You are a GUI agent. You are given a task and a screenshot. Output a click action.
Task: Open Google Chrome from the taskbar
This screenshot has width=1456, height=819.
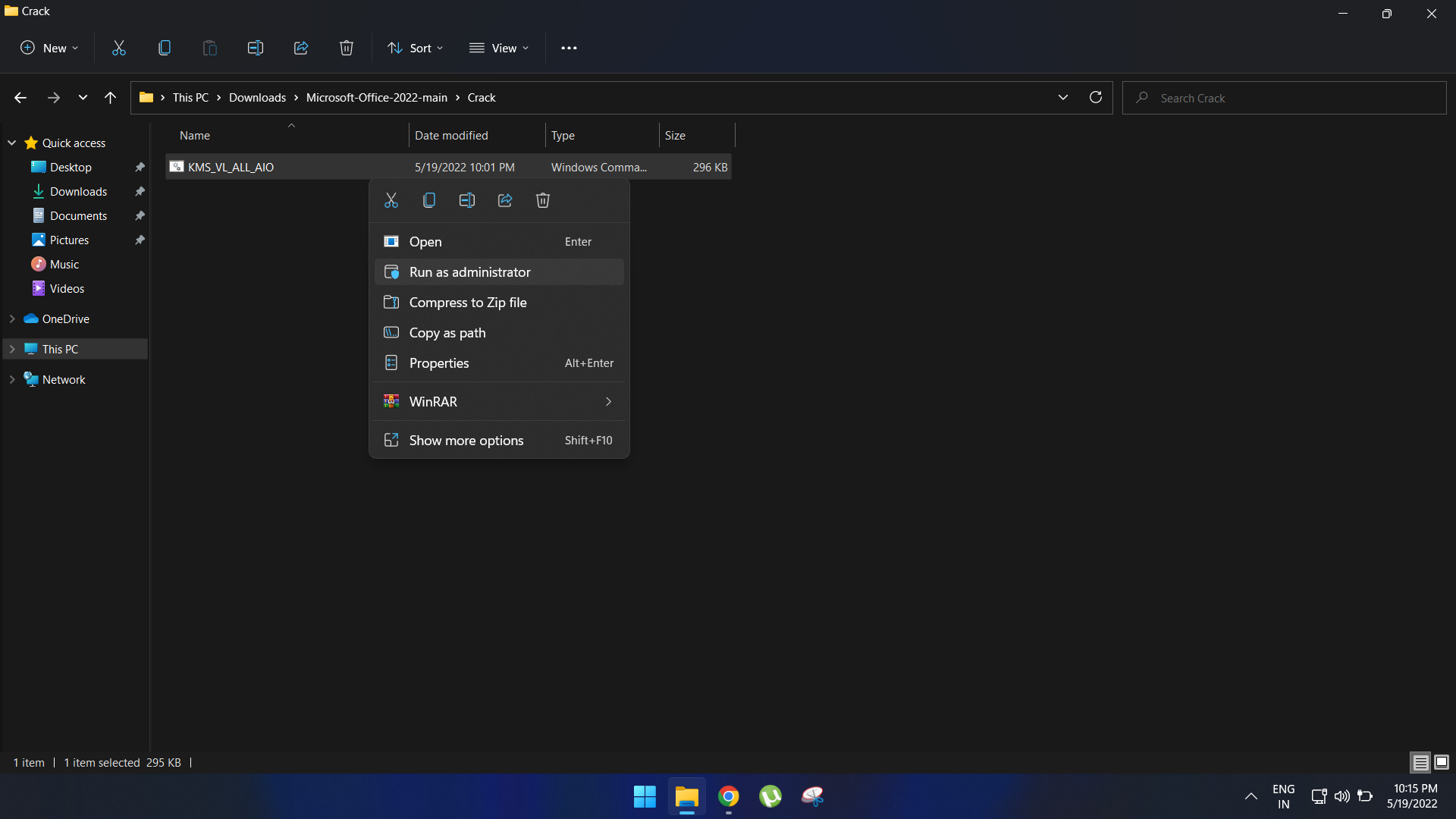click(729, 796)
